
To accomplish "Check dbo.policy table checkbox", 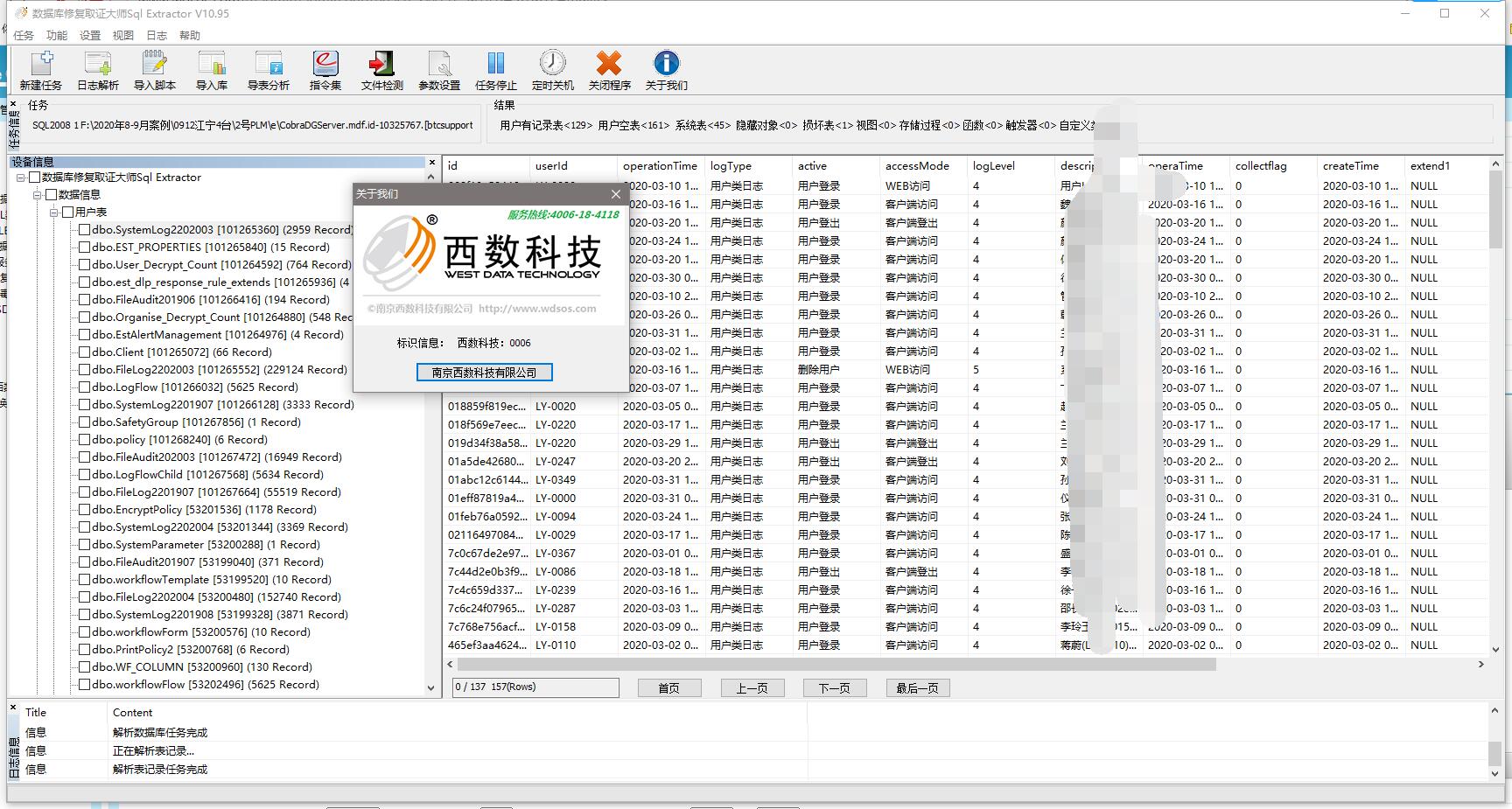I will tap(85, 440).
